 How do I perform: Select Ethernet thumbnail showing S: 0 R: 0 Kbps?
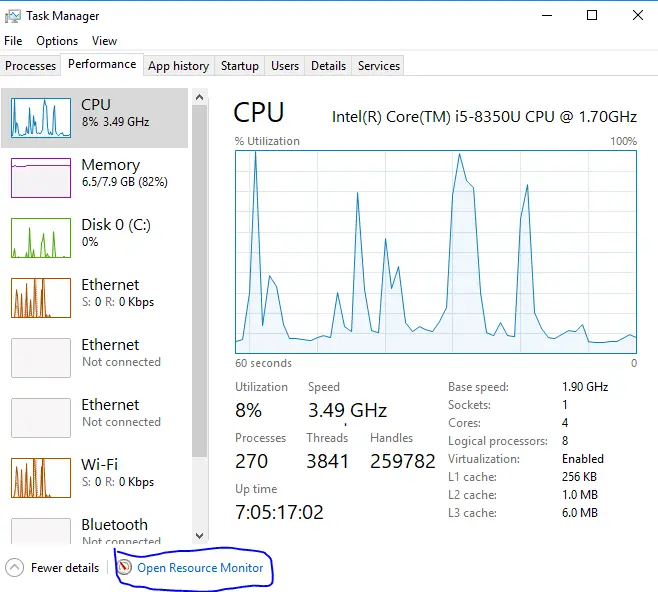(41, 298)
